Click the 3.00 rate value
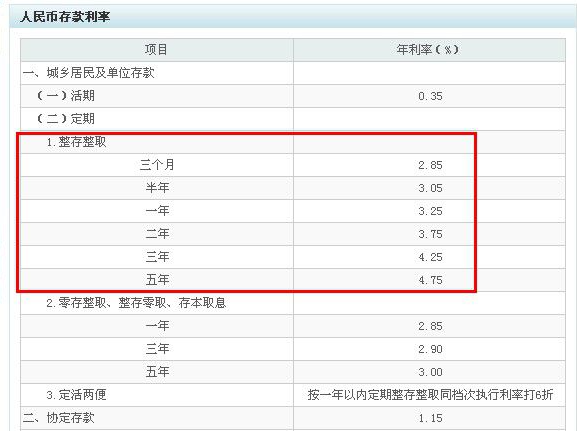 (x=430, y=372)
